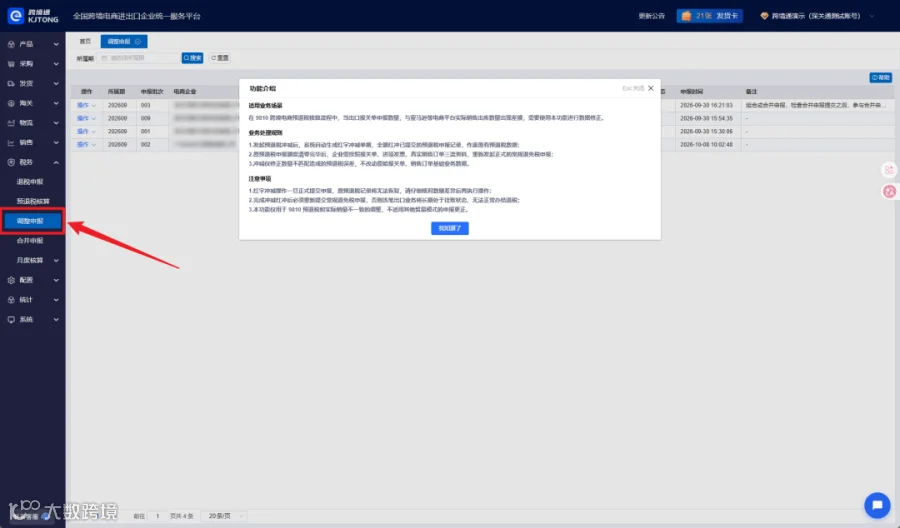Screen dimensions: 900x528
Task: Click the 重置 reset button
Action: click(220, 58)
